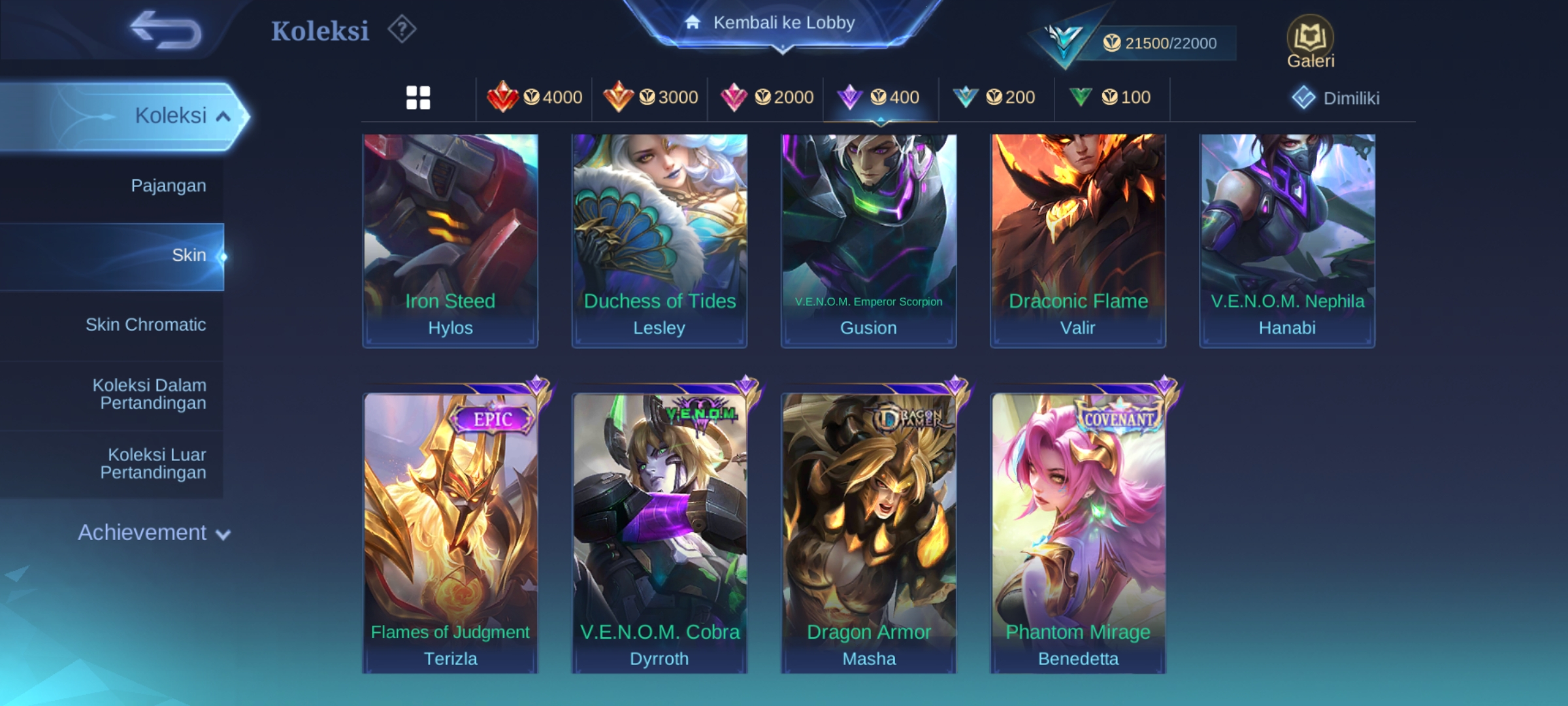This screenshot has width=1568, height=706.
Task: Filter by blue 200-point gem
Action: pos(994,97)
